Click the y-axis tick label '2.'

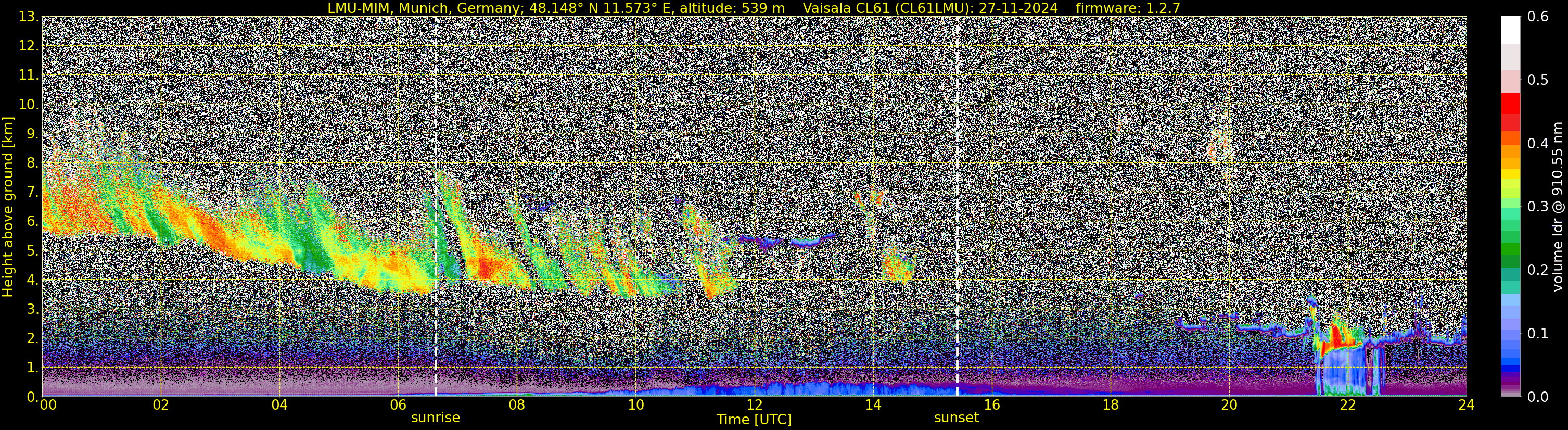(32, 339)
